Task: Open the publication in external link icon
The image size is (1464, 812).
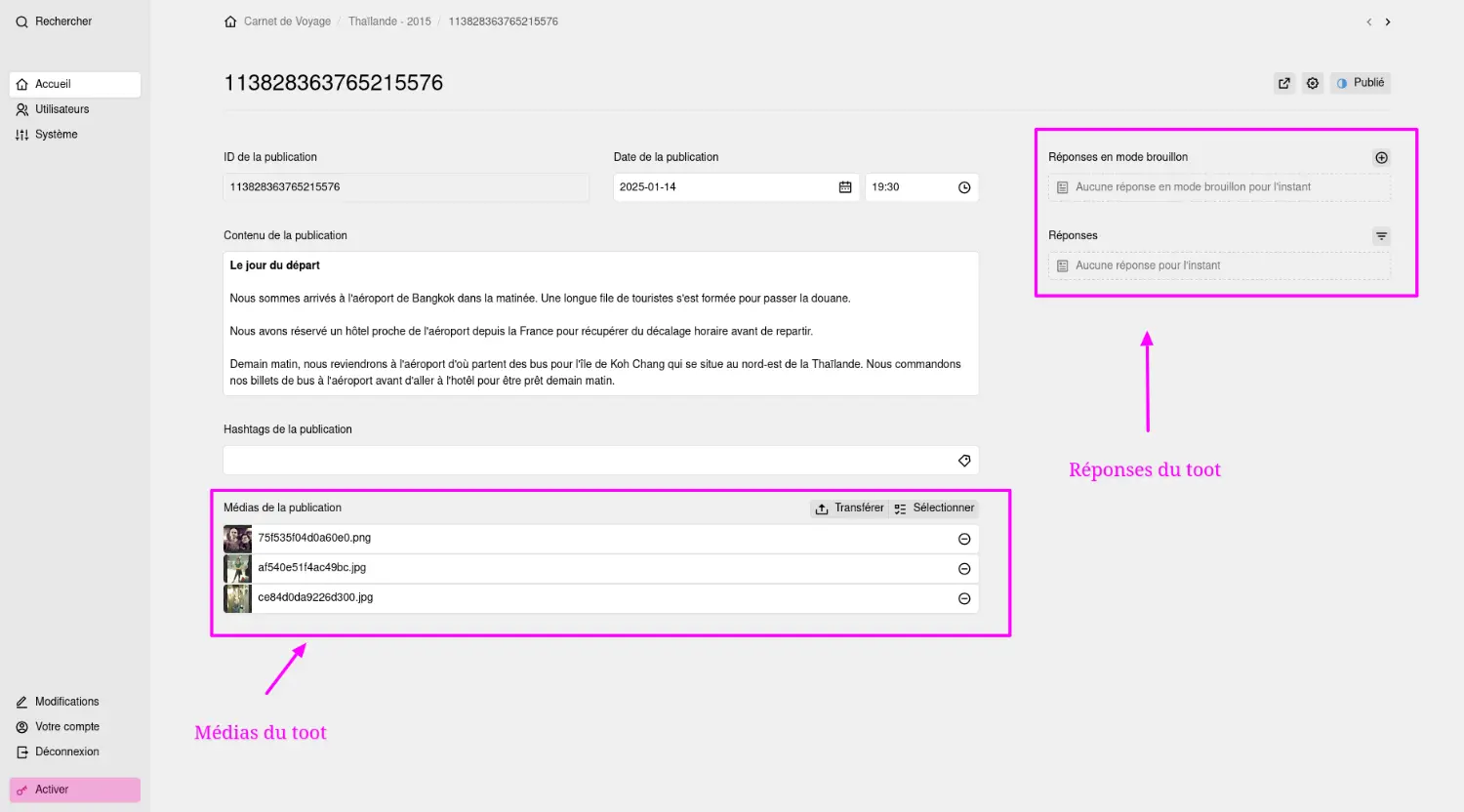Action: [1284, 83]
